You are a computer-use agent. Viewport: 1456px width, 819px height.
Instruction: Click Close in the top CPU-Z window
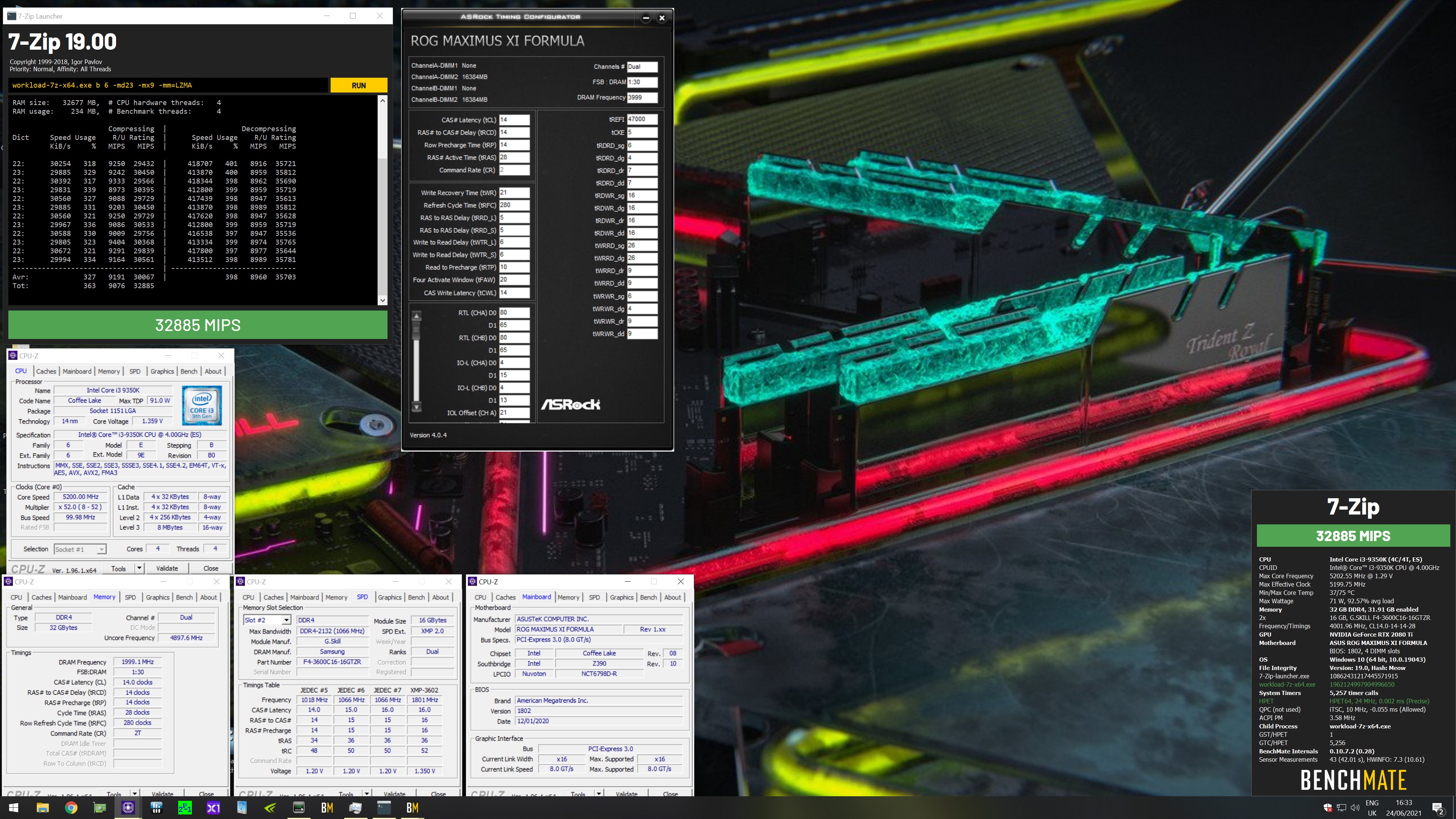click(x=211, y=568)
